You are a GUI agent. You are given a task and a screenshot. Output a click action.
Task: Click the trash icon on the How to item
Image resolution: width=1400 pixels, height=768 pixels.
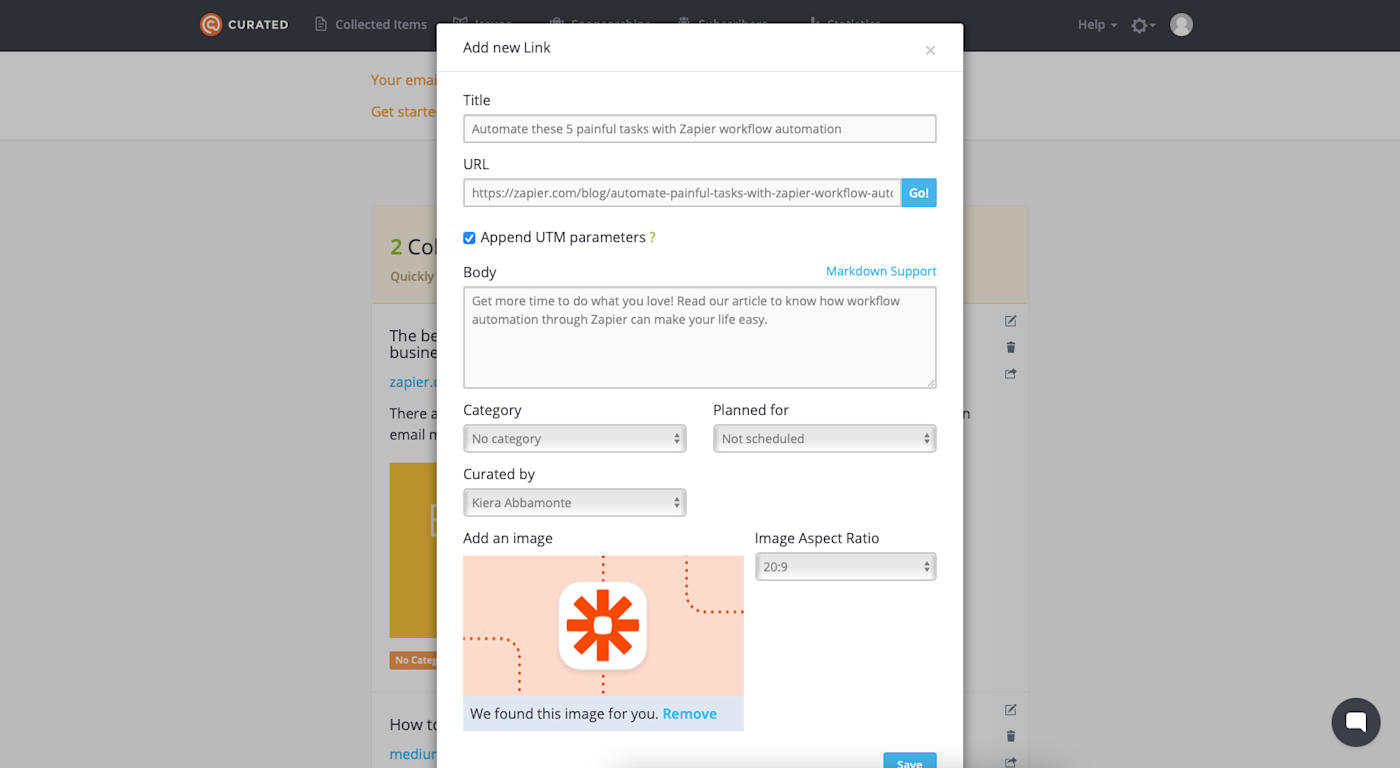click(1011, 736)
